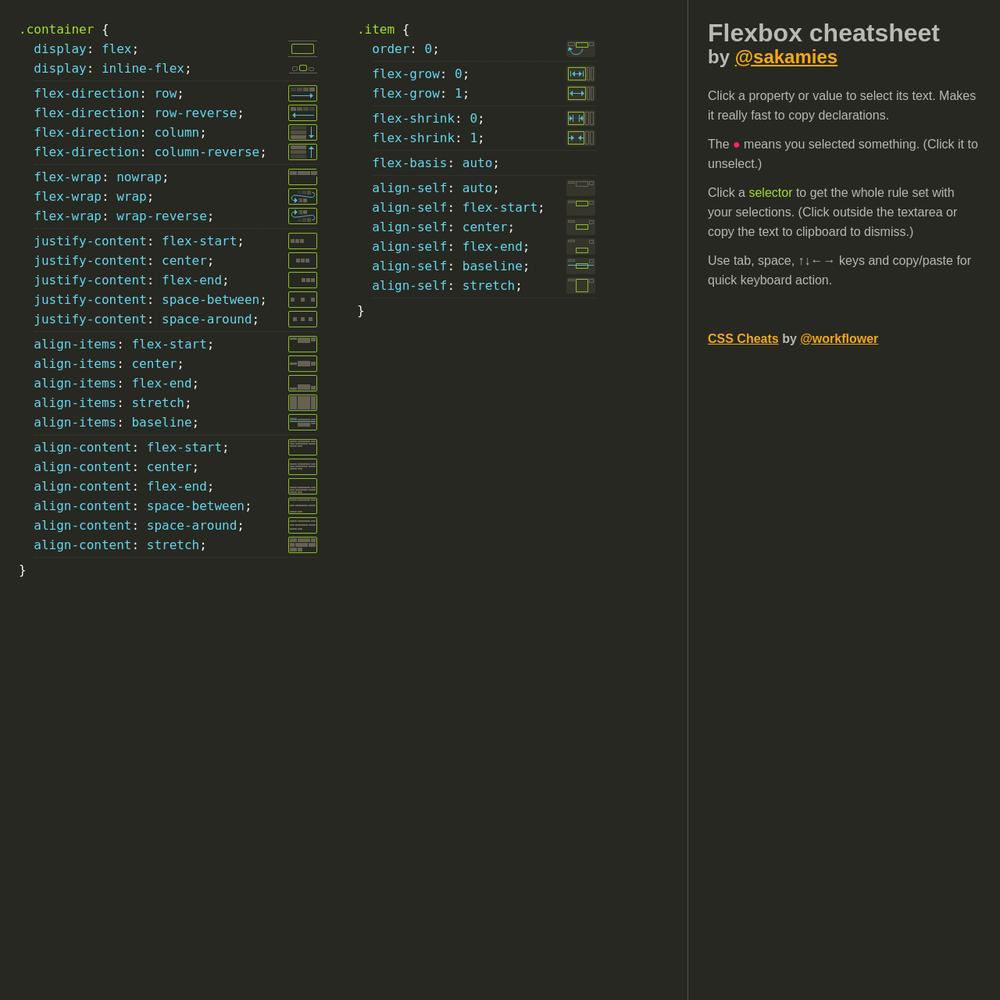Select 'space-around' value of align-content
Viewport: 1000px width, 1000px height.
pyautogui.click(x=192, y=526)
